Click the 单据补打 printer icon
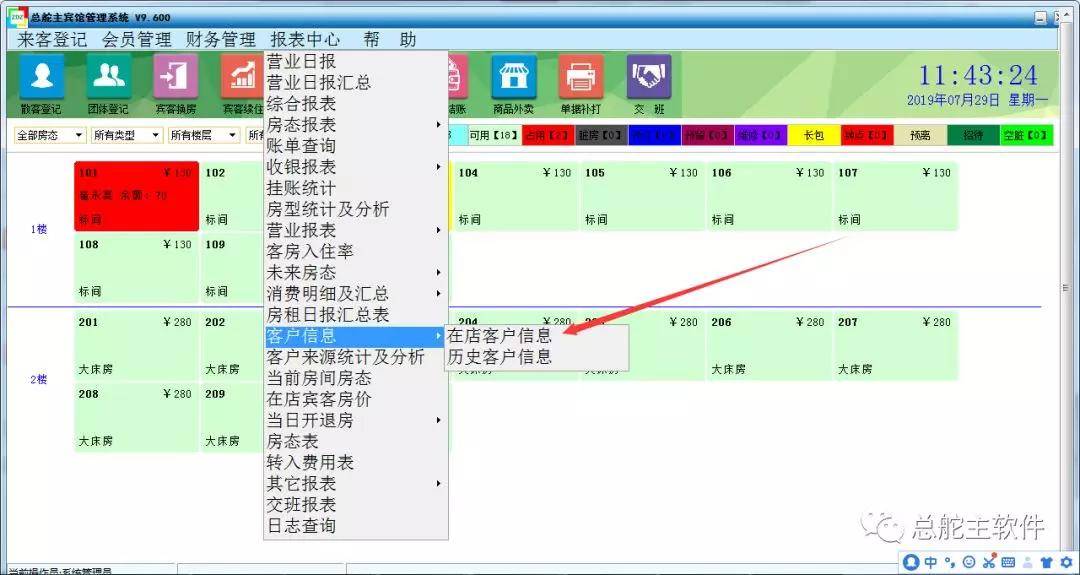The height and width of the screenshot is (575, 1080). (x=580, y=78)
